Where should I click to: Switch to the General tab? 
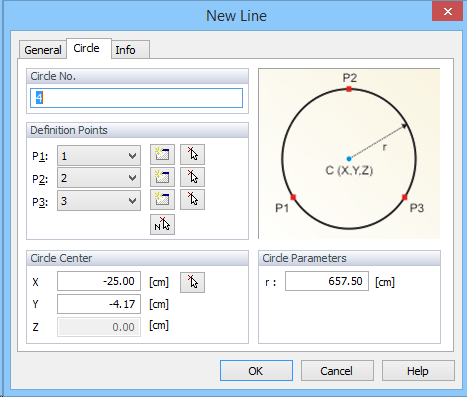[43, 50]
